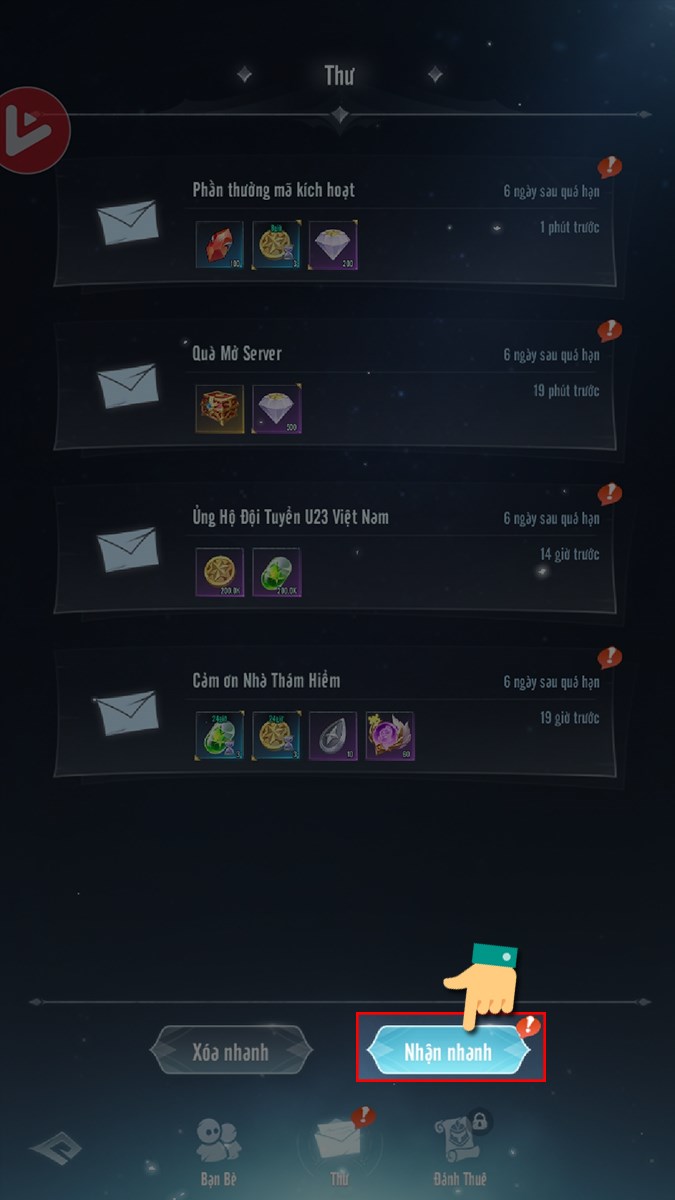Tap the diamond reward in the activation code mail
The image size is (675, 1200).
coord(333,245)
